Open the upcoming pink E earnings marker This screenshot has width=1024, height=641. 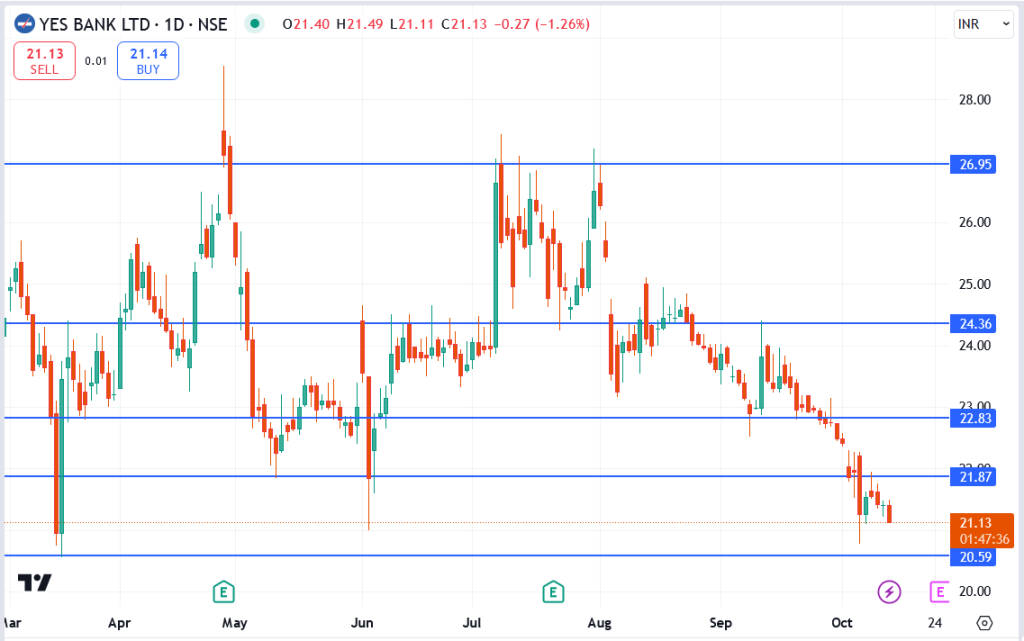tap(939, 592)
